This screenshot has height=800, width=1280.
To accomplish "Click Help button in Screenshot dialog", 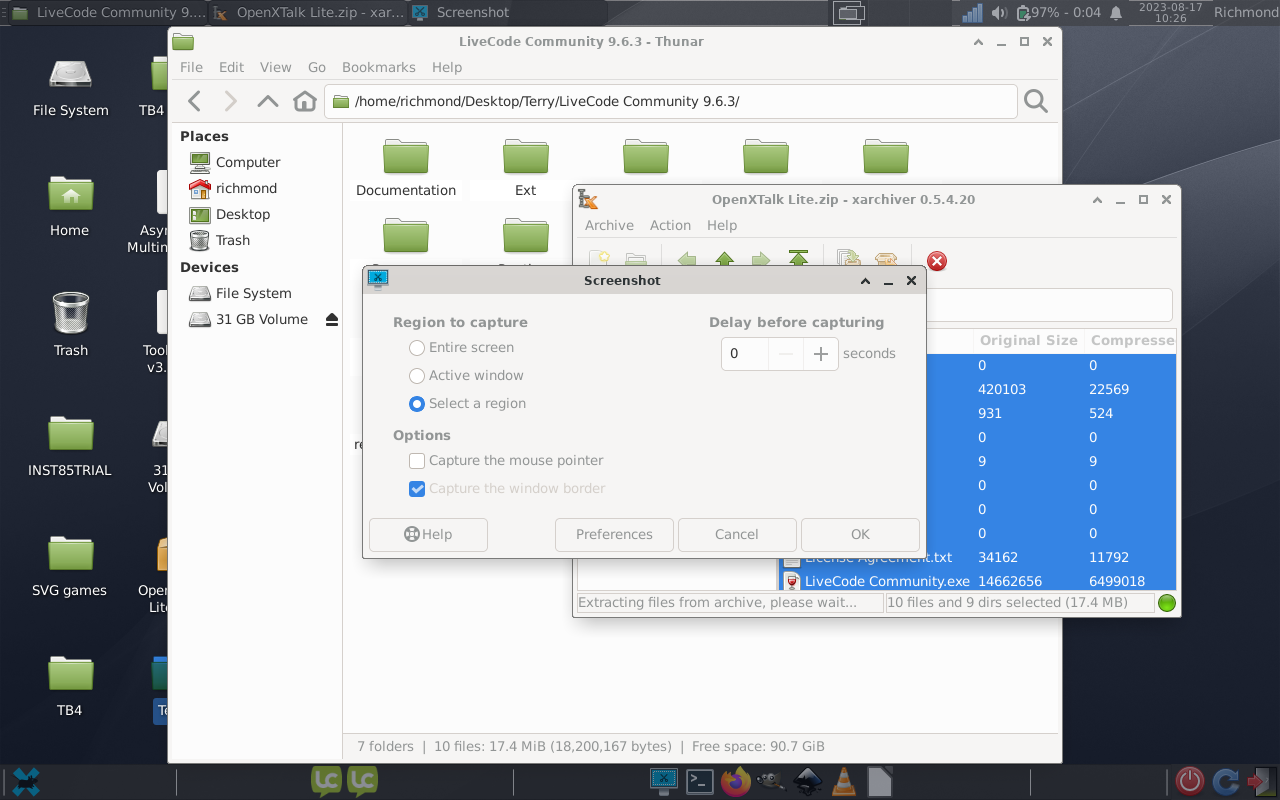I will [x=428, y=534].
